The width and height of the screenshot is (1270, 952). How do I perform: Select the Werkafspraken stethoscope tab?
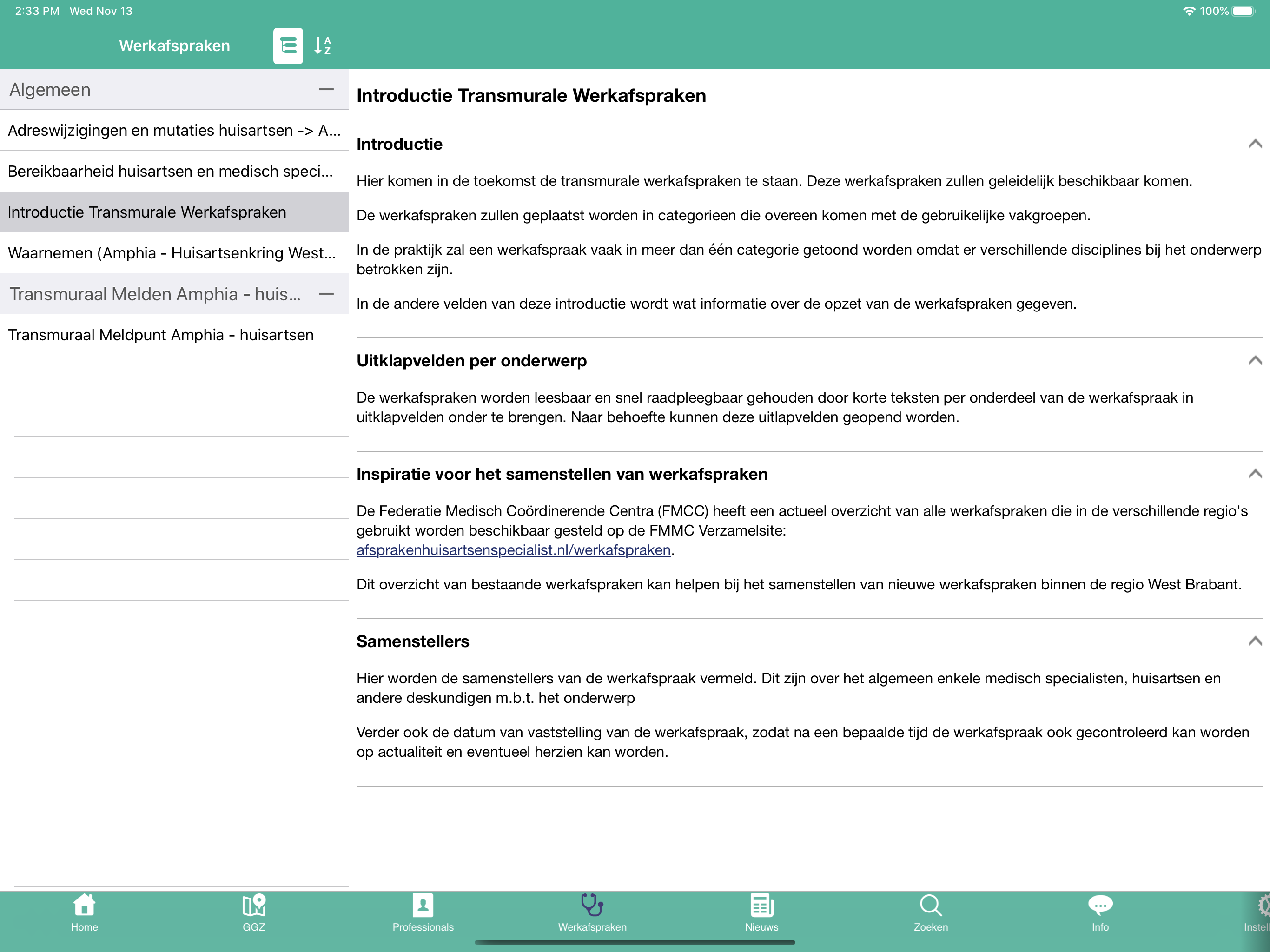point(592,913)
